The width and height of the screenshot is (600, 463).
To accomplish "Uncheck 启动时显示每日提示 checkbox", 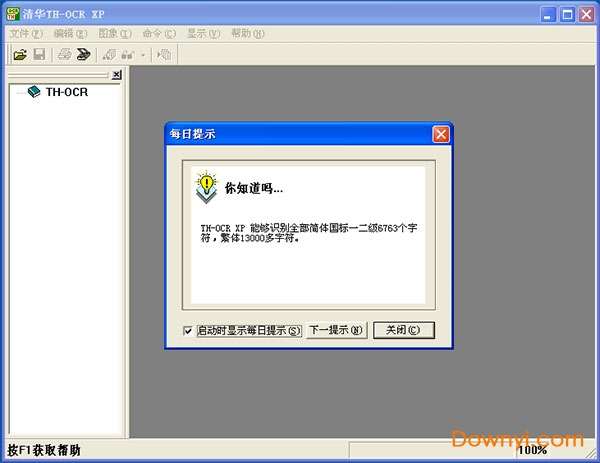I will click(188, 331).
